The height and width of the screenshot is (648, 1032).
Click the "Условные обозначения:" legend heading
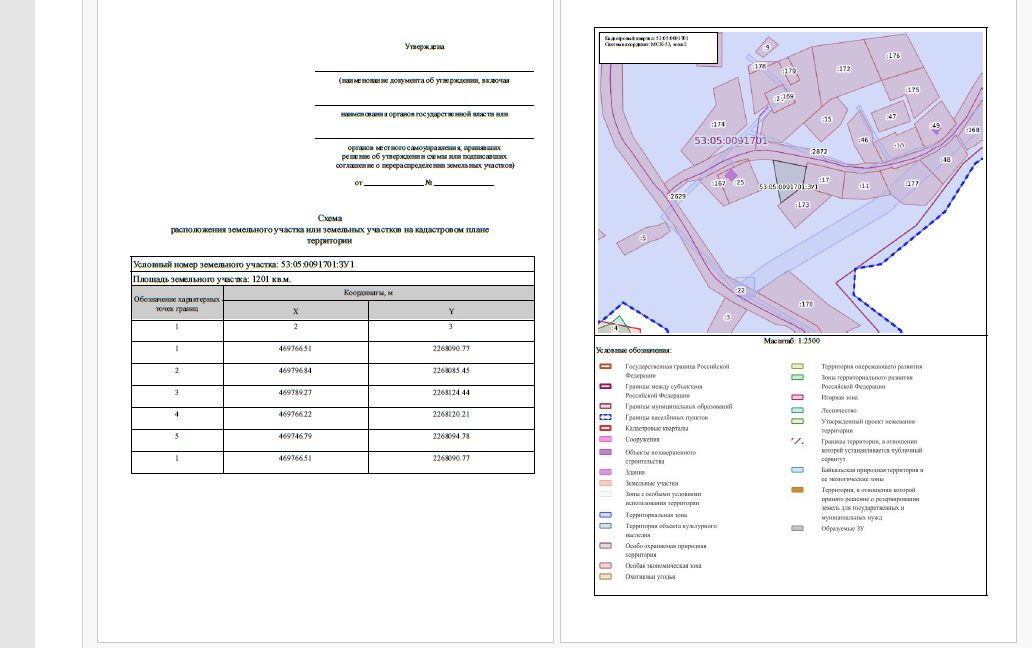634,351
